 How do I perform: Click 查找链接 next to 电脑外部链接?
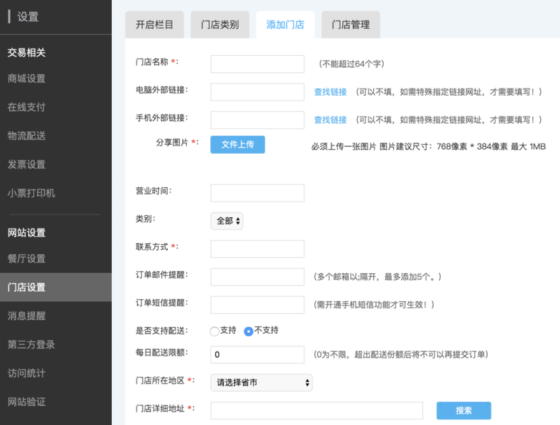point(330,92)
